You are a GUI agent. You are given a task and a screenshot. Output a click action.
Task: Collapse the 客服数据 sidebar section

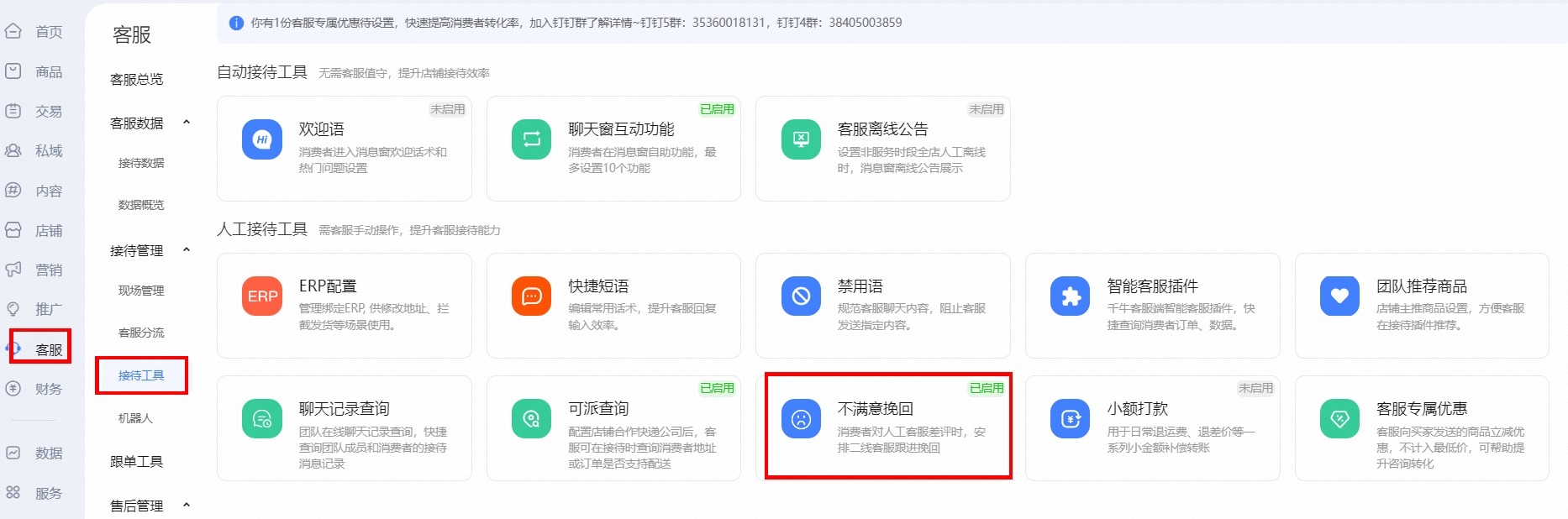pyautogui.click(x=187, y=123)
